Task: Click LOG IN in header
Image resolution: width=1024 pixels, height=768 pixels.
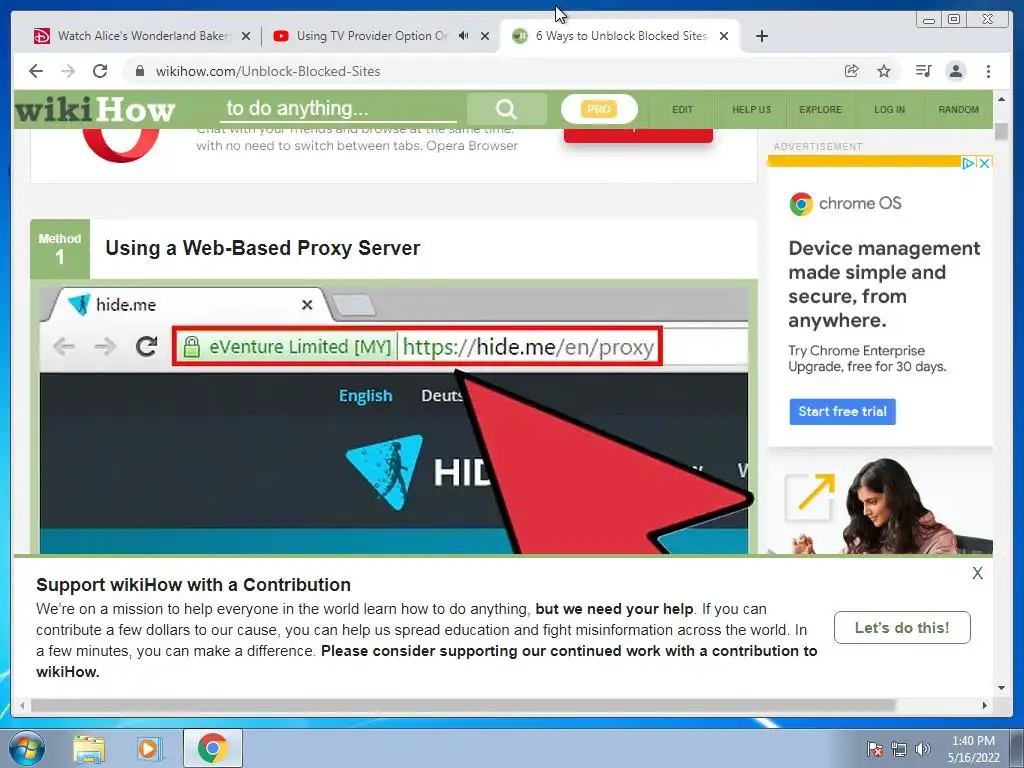Action: (889, 110)
